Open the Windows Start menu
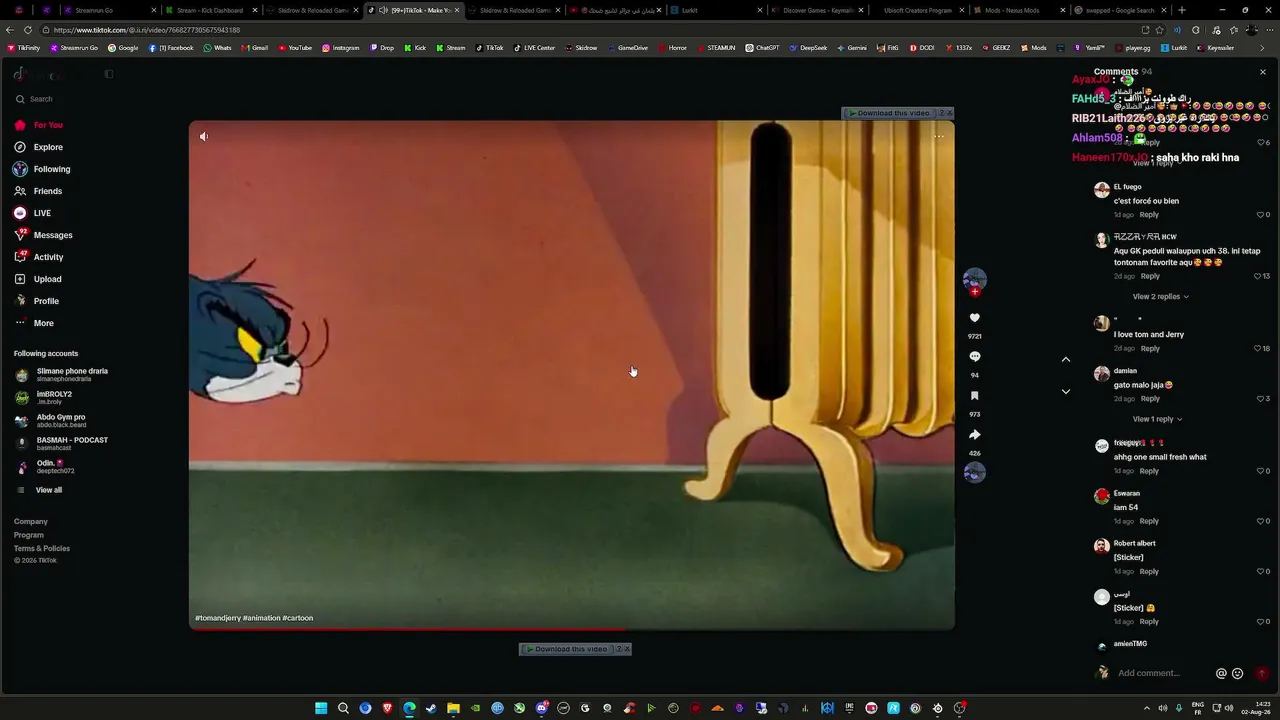 [x=321, y=708]
